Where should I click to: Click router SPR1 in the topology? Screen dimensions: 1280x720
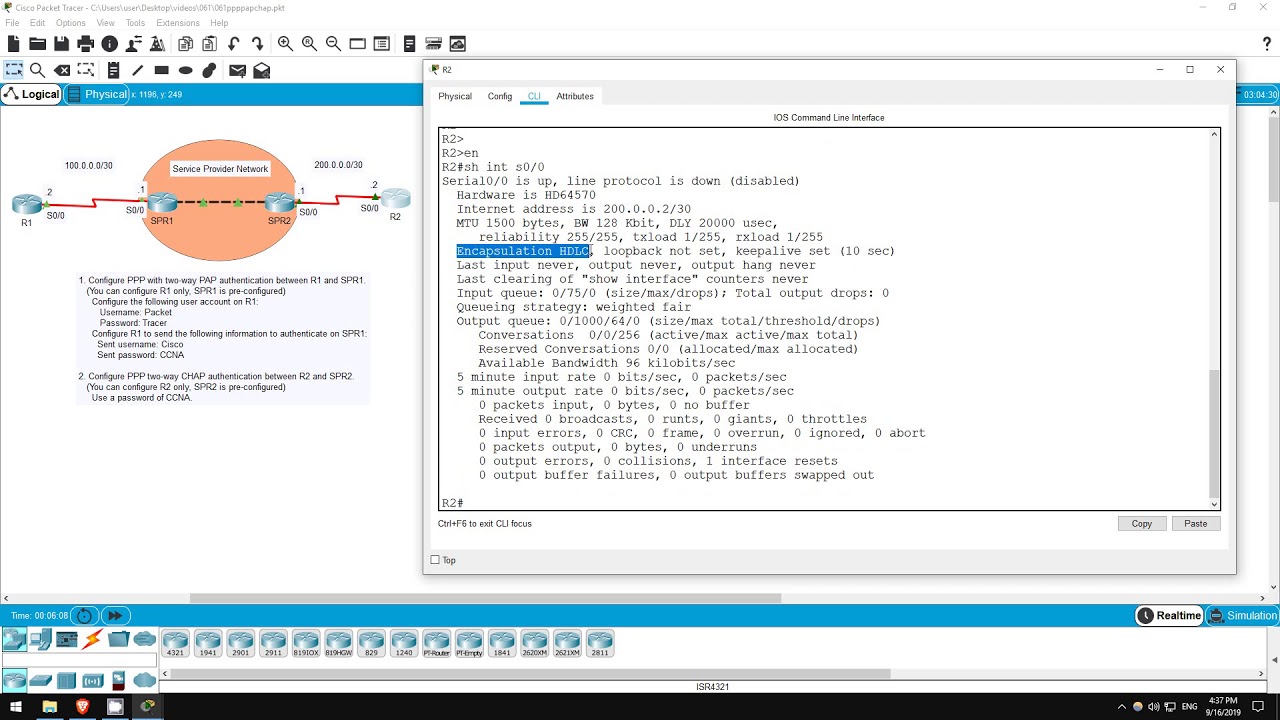[x=162, y=204]
